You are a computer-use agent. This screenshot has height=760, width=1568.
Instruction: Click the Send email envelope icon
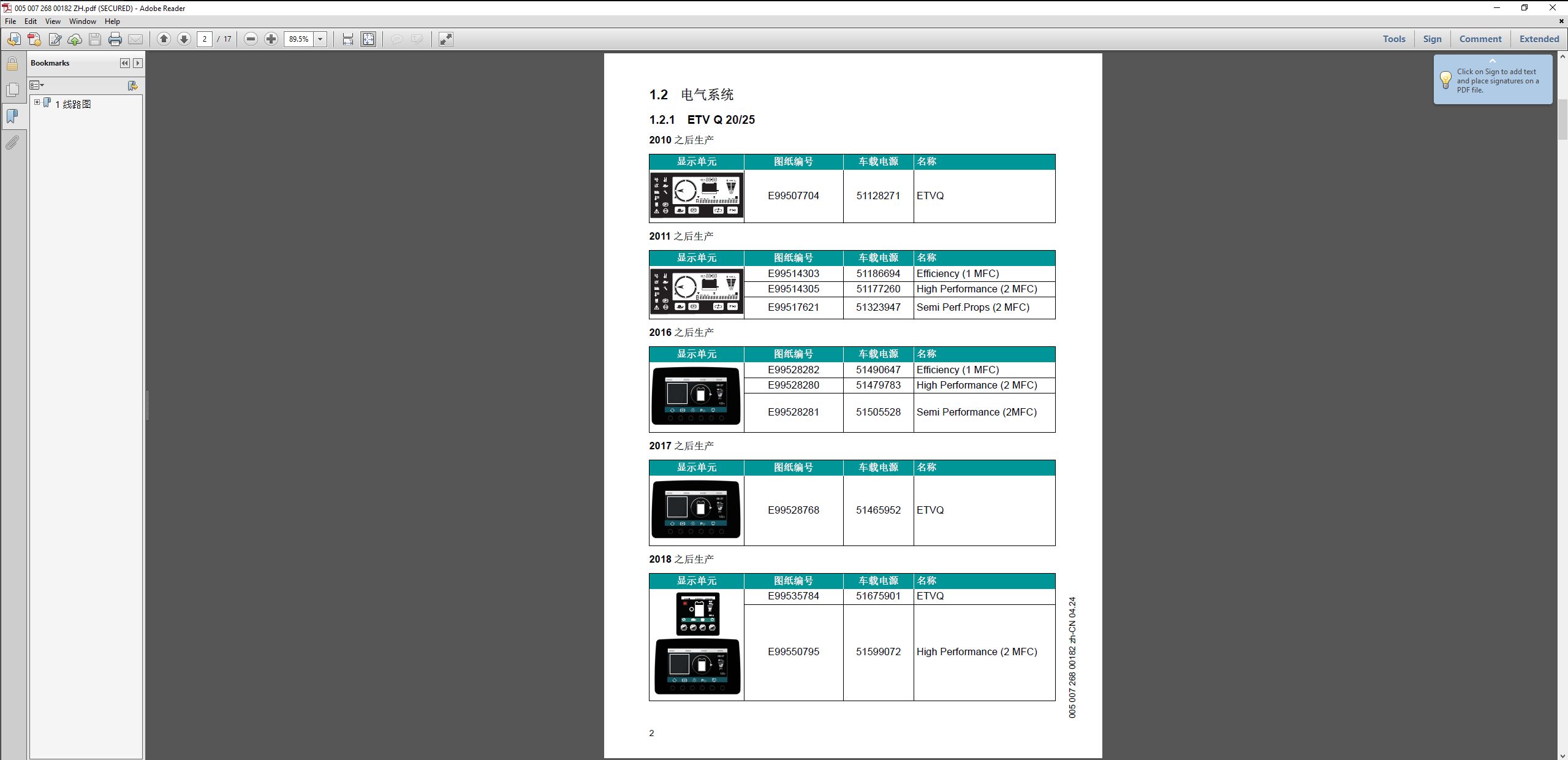(135, 39)
